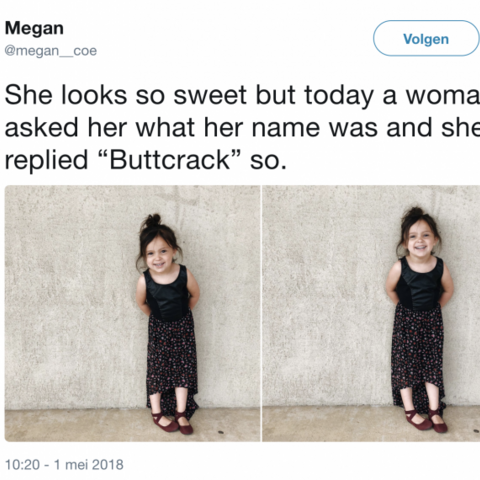Select the girl's face in left photo

[x=159, y=254]
